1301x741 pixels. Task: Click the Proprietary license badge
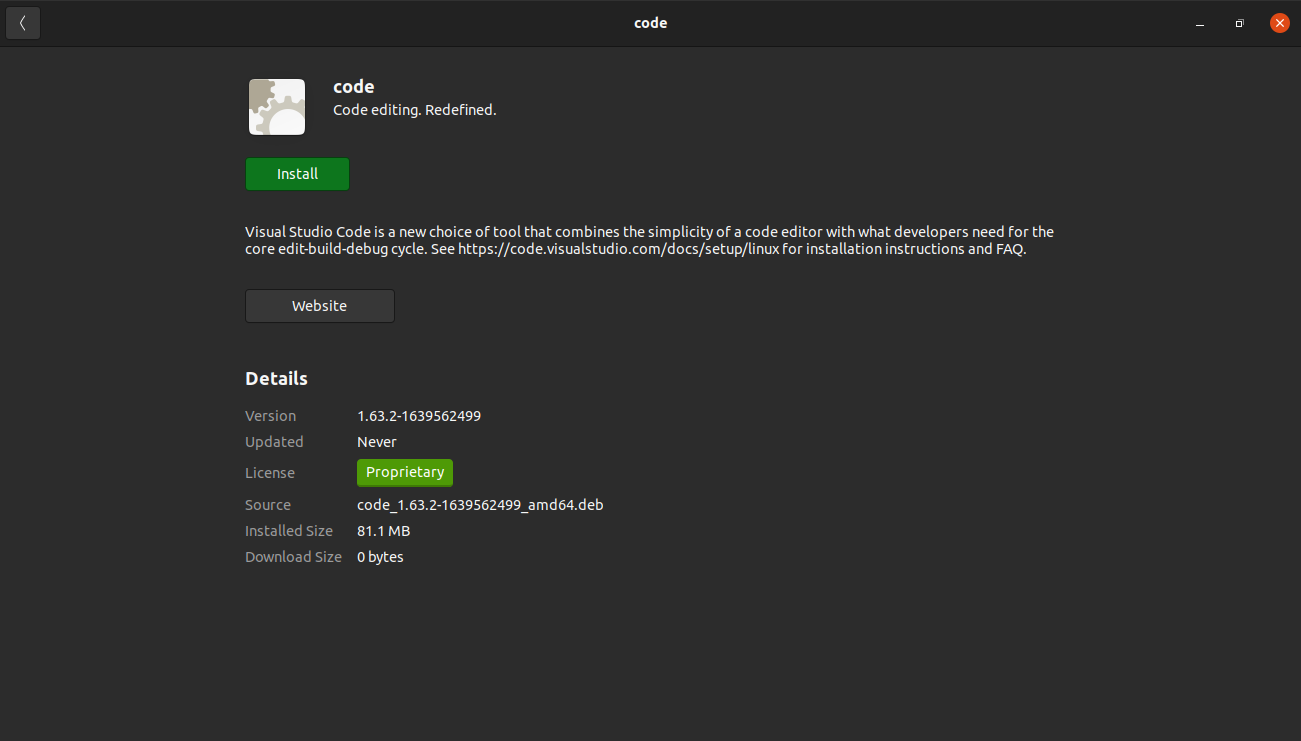tap(405, 472)
